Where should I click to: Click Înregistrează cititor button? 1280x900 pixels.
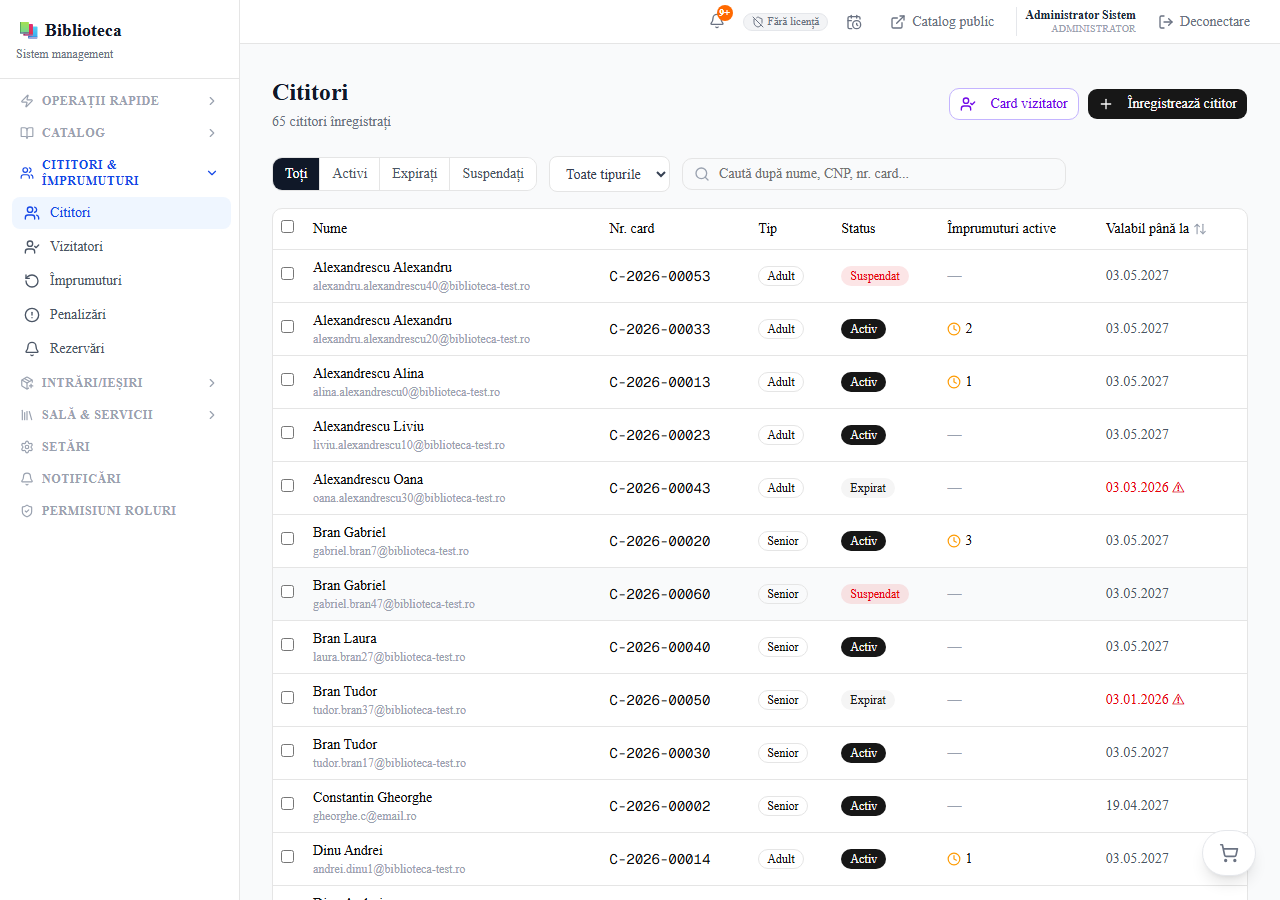(1167, 104)
